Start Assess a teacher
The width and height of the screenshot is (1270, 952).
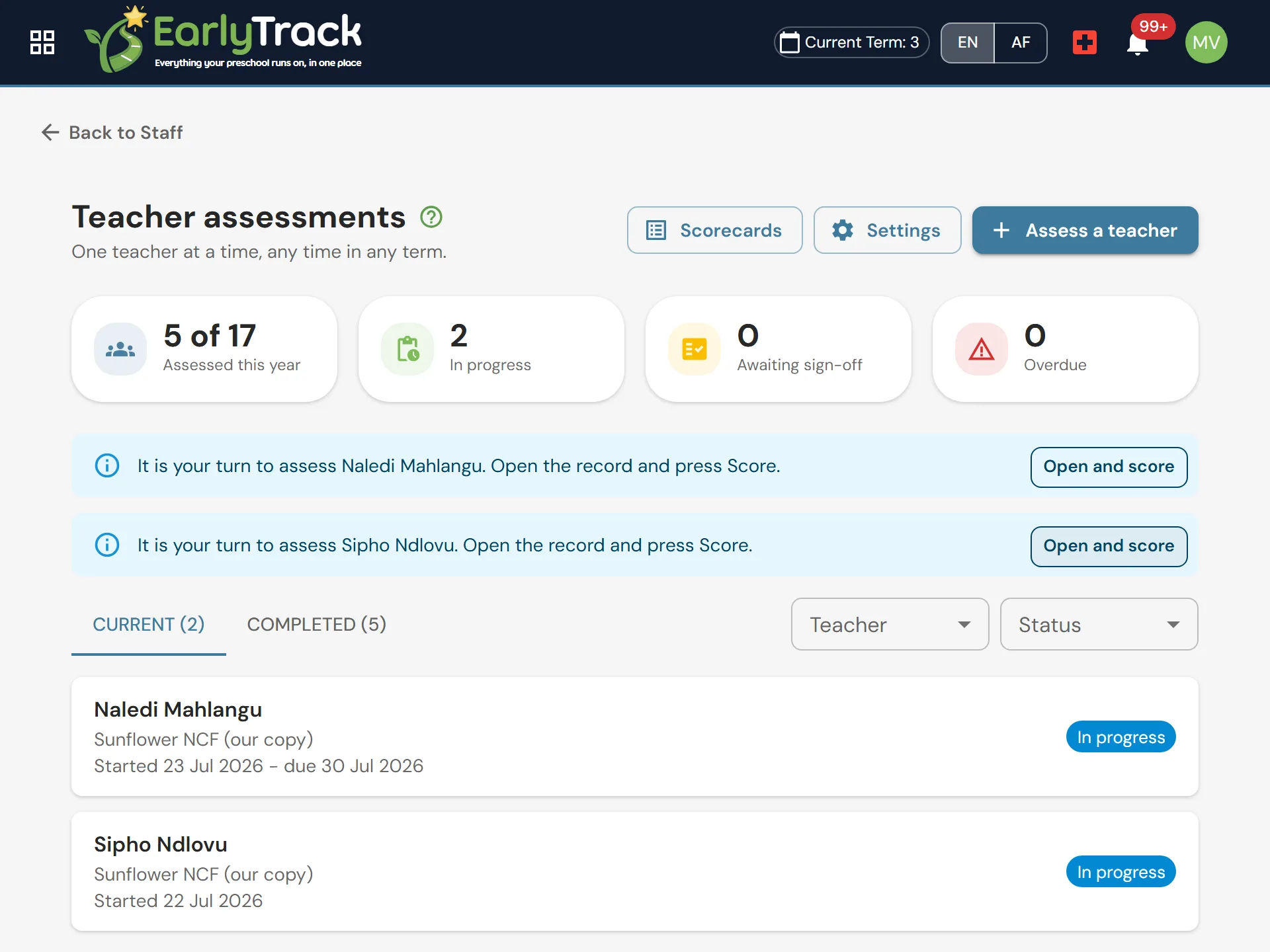pos(1085,230)
